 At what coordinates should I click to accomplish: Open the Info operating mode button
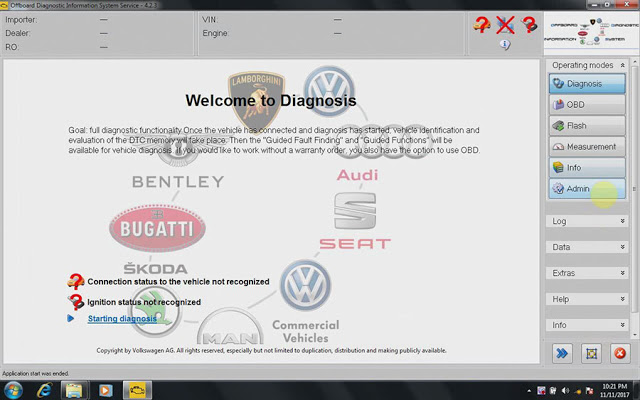pos(587,167)
